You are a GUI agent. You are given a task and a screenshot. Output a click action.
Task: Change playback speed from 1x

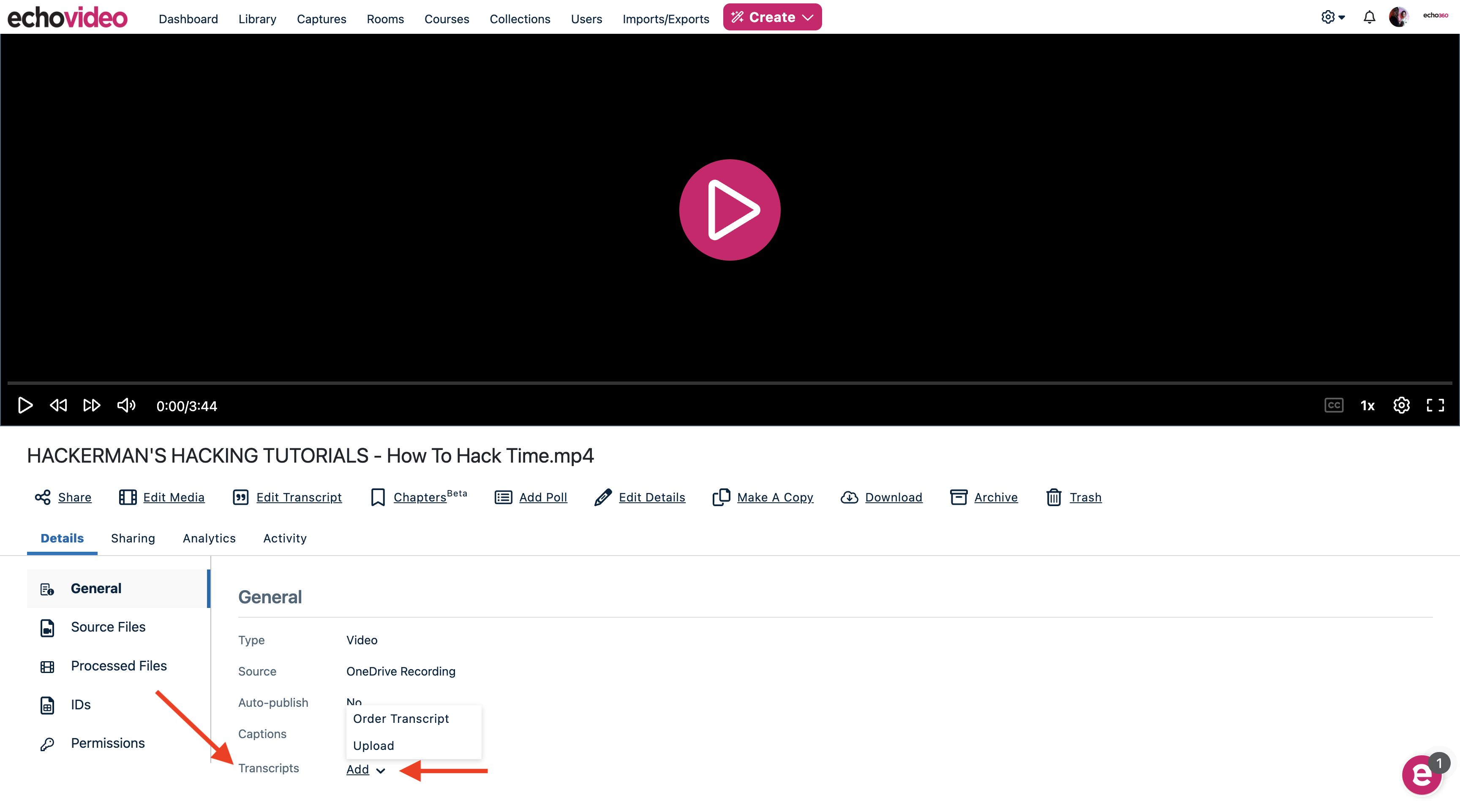(x=1367, y=405)
